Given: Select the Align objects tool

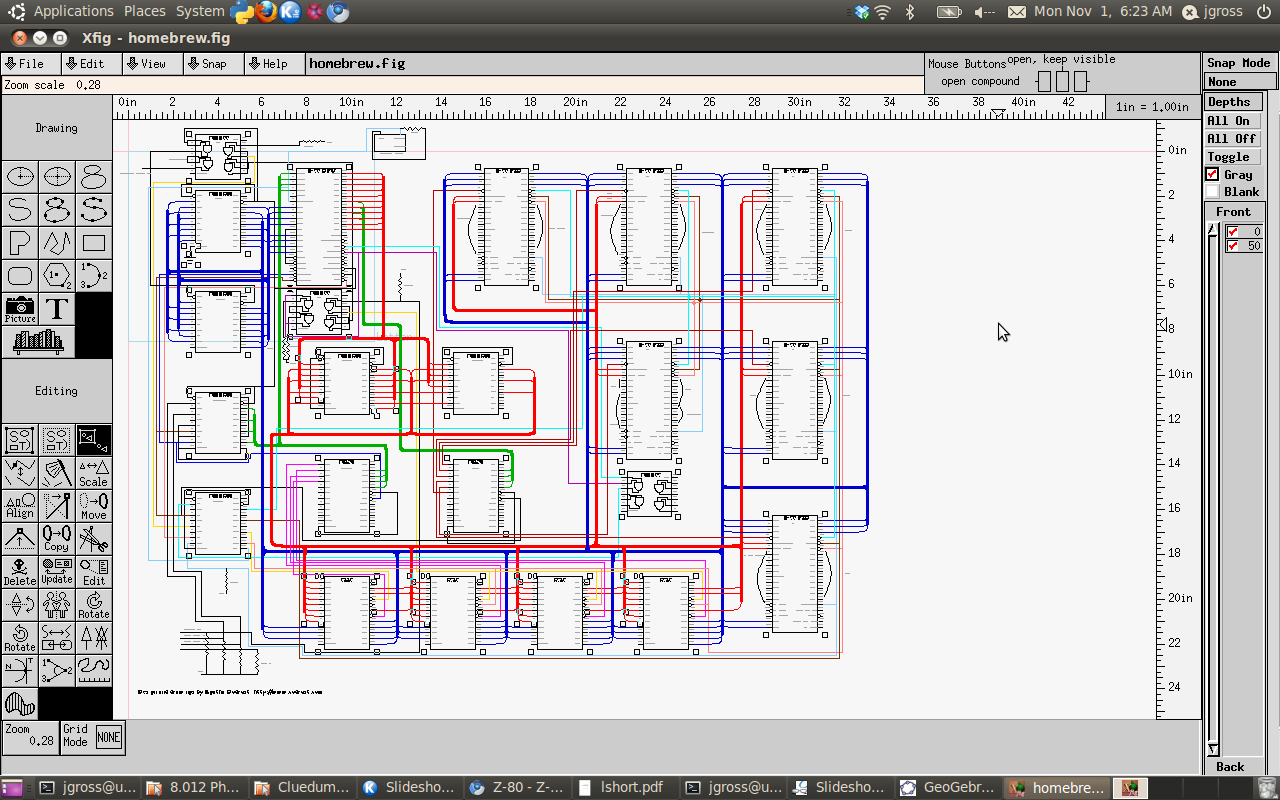Looking at the screenshot, I should (x=20, y=507).
